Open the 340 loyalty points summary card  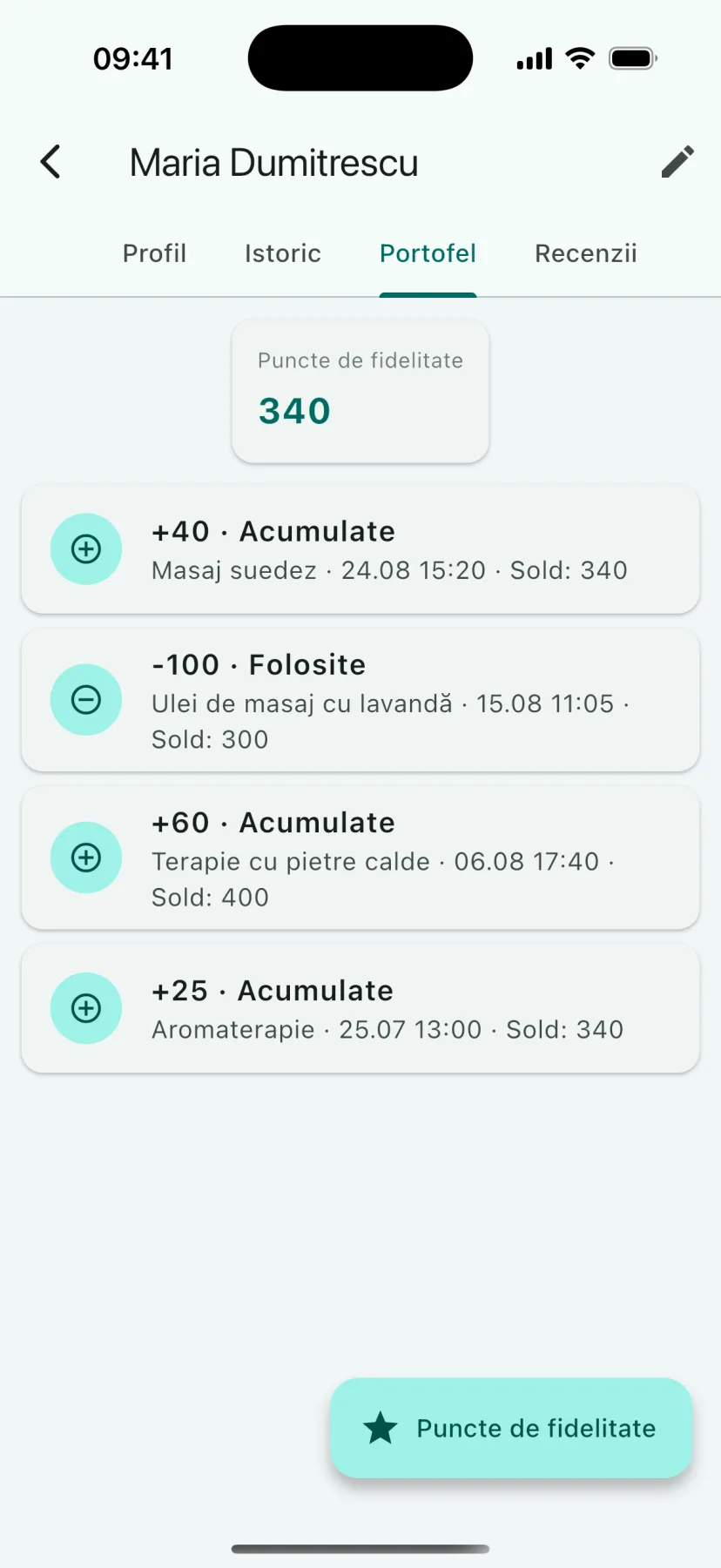coord(360,391)
